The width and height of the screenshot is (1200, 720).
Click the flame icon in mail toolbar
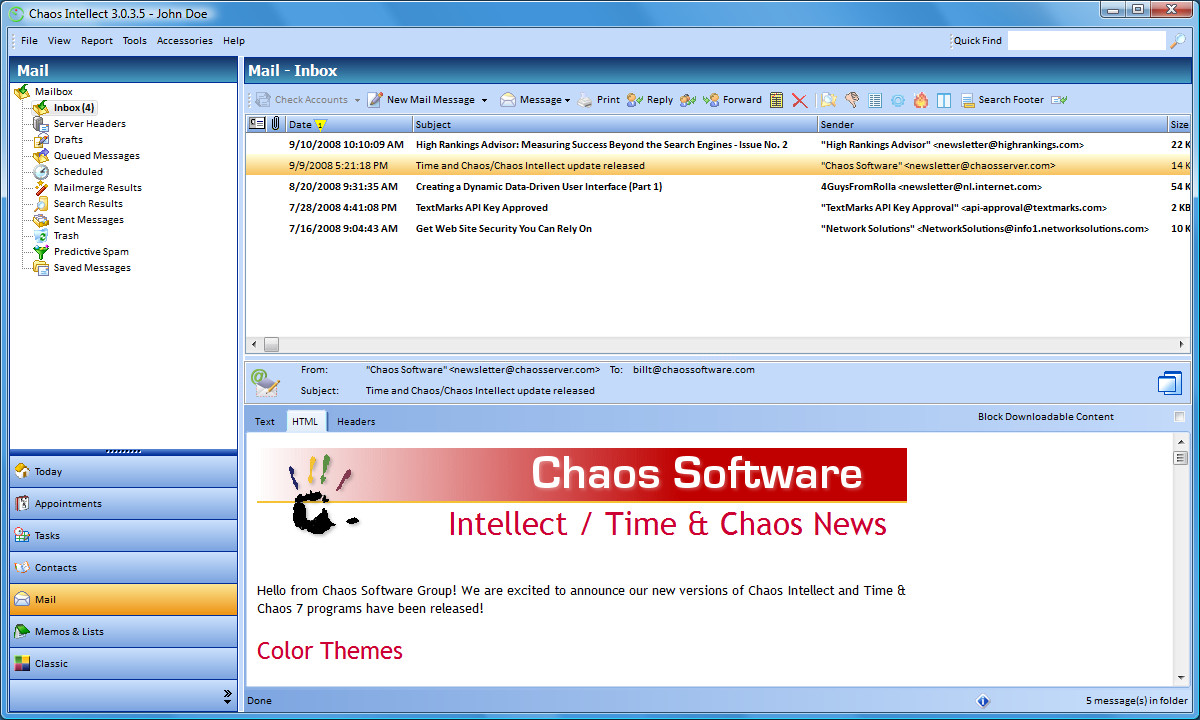(921, 100)
